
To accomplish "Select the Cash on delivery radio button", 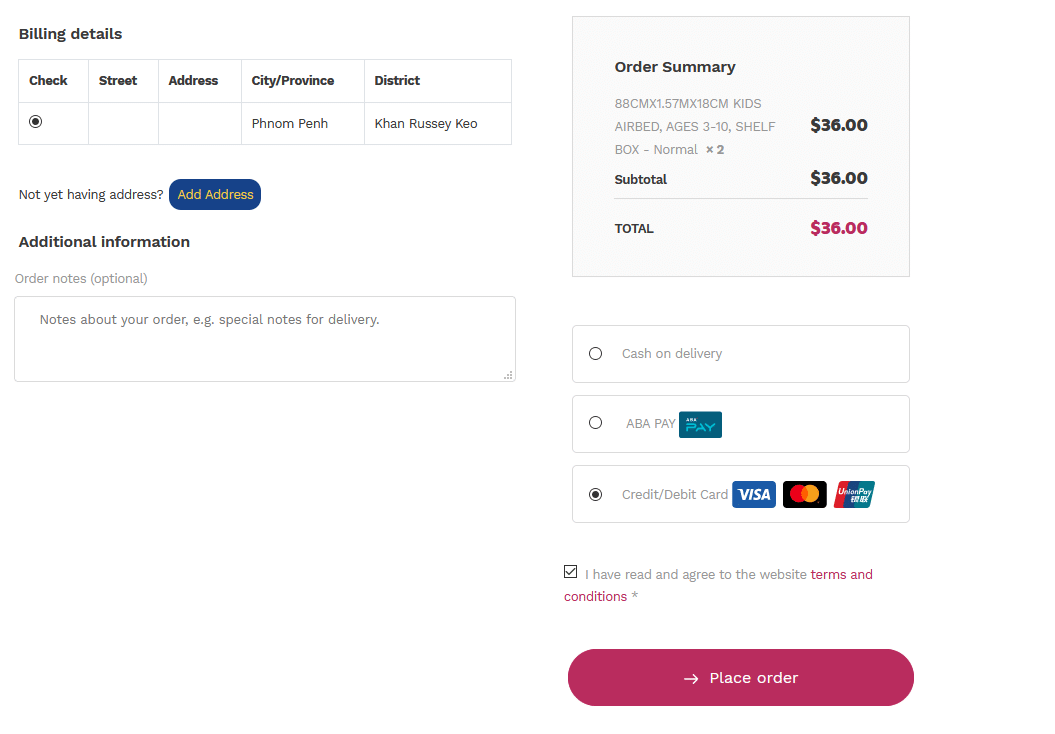I will [596, 353].
